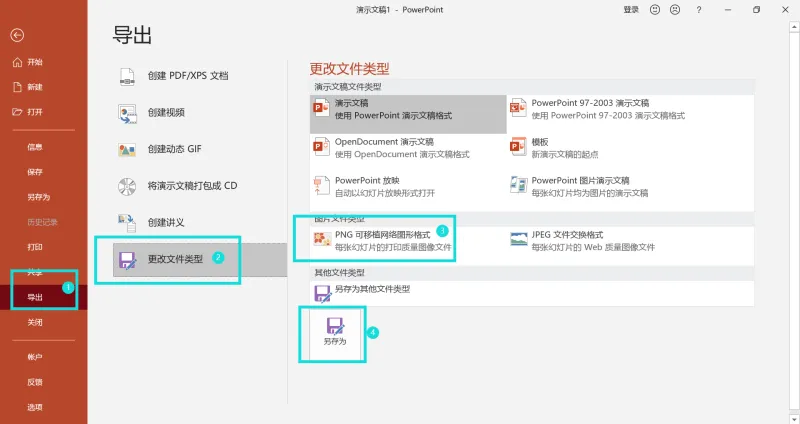Viewport: 800px width, 424px height.
Task: Click the OpenDocument 演示文稿 icon
Action: coord(321,147)
